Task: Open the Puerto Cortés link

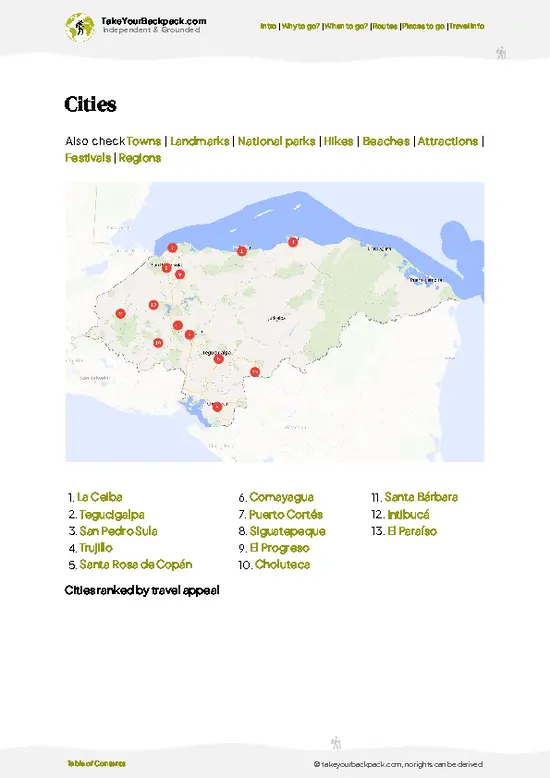Action: pos(286,515)
